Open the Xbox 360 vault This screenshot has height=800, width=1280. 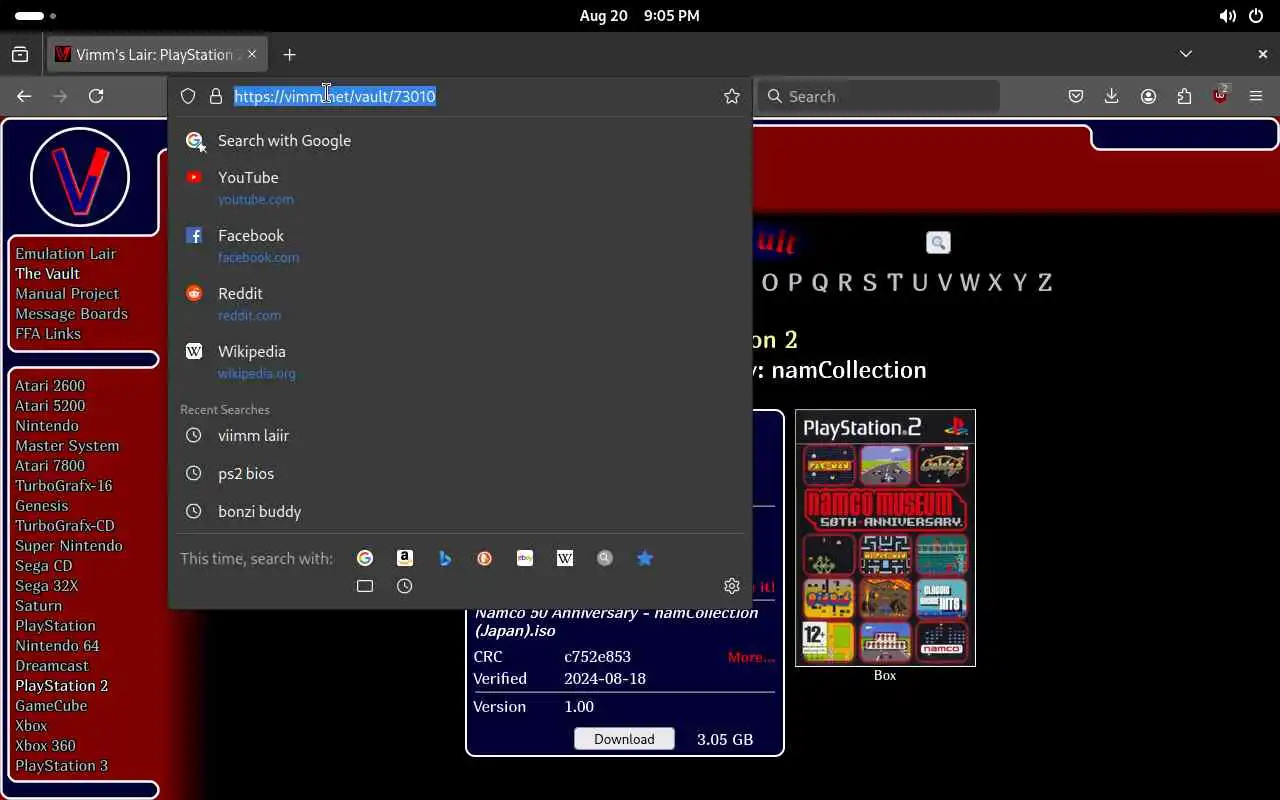(45, 746)
